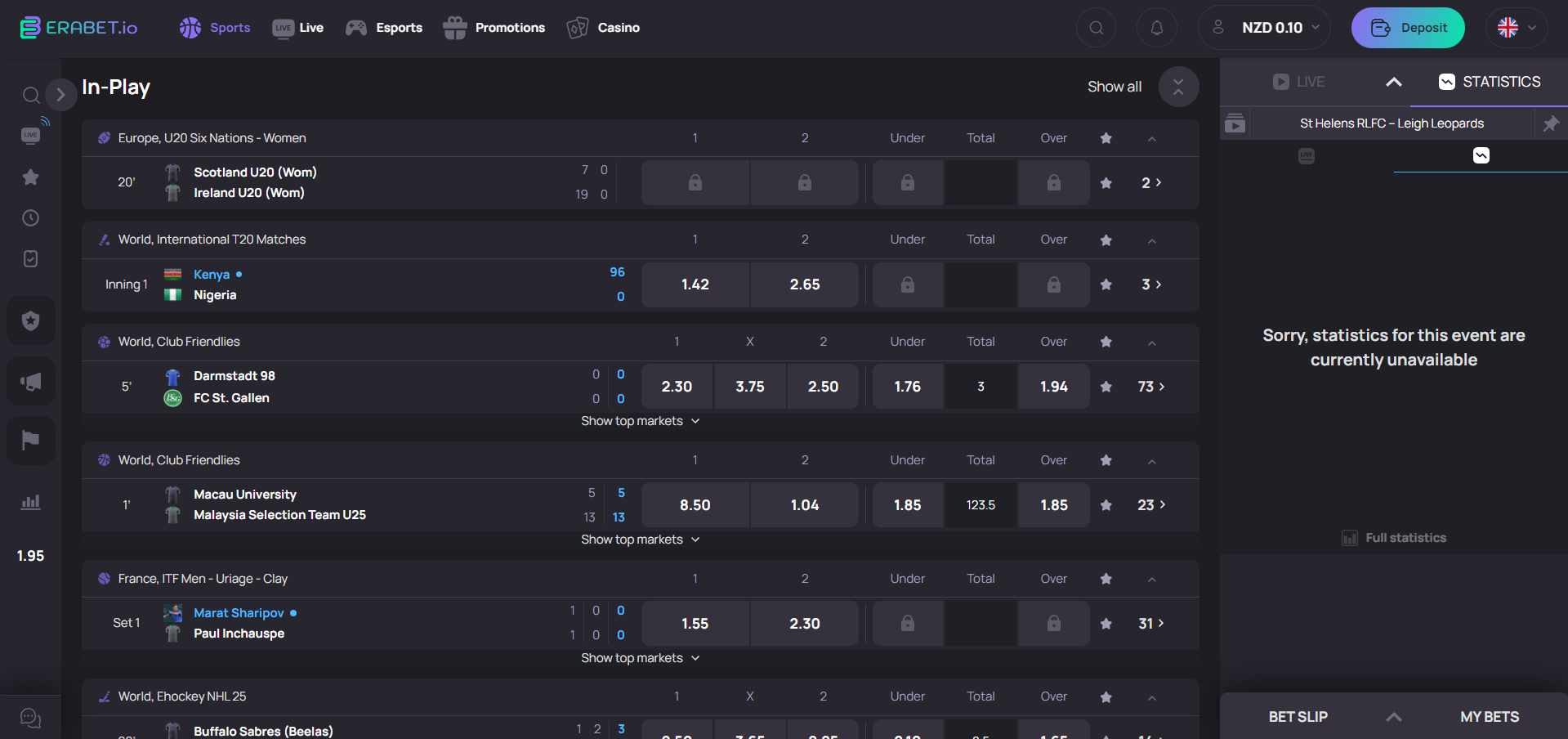This screenshot has width=1568, height=739.
Task: Go to the Promotions page
Action: [x=494, y=28]
